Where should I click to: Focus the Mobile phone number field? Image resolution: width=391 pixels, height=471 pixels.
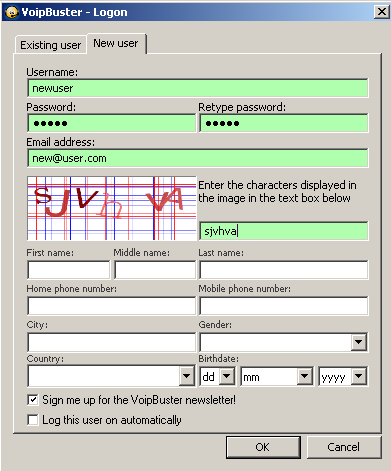[284, 306]
